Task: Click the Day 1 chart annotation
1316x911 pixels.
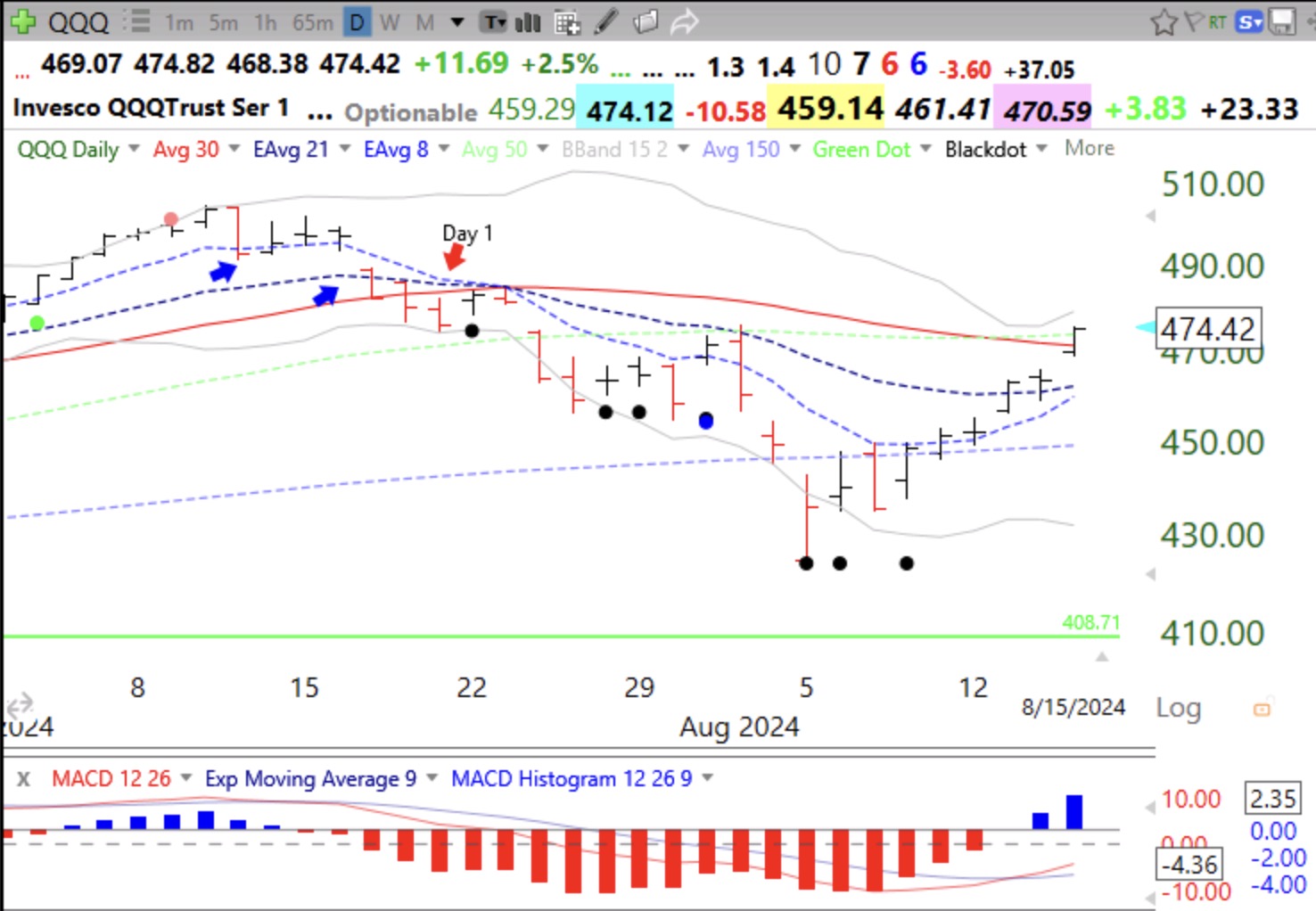Action: point(467,234)
